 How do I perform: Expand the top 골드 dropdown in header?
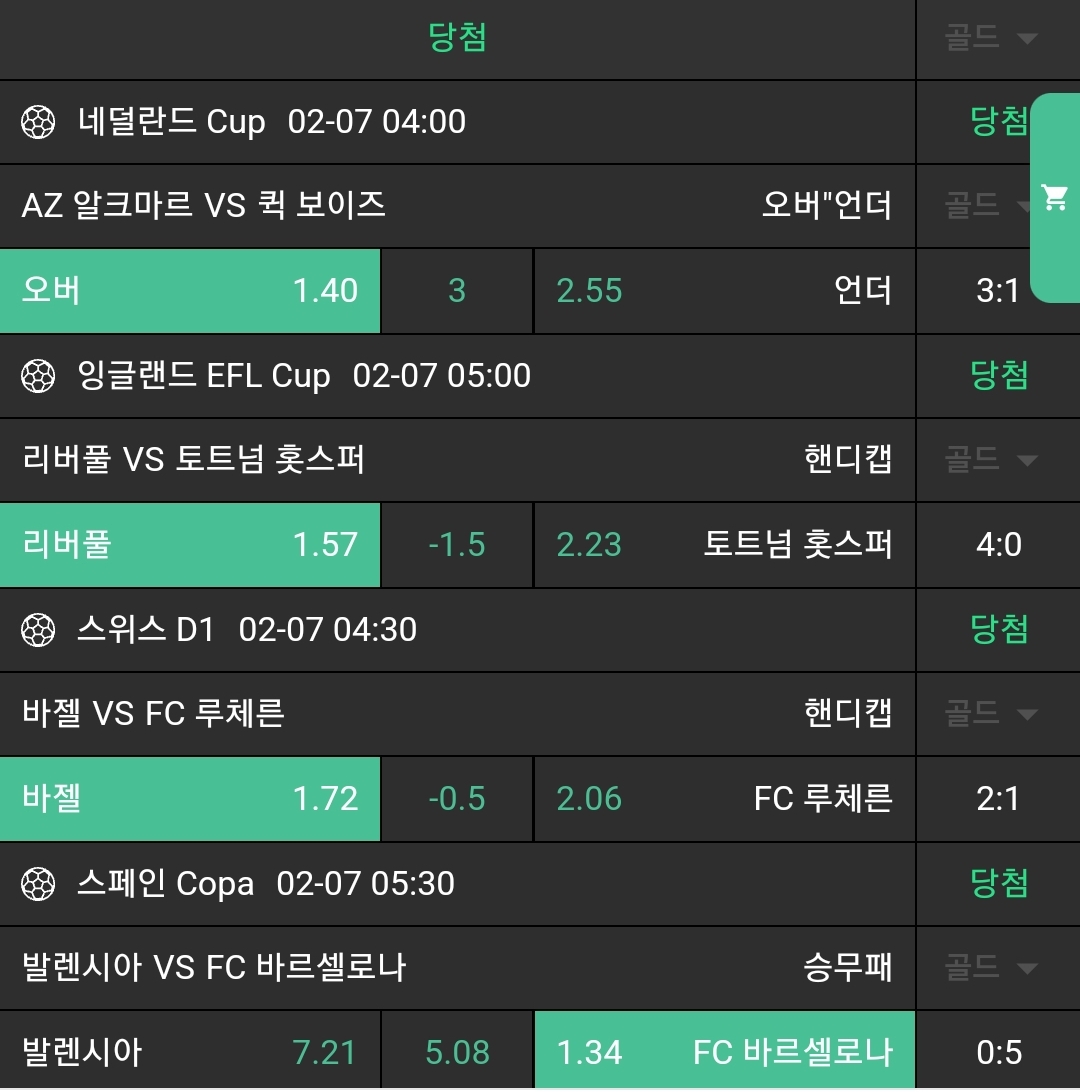[x=990, y=39]
